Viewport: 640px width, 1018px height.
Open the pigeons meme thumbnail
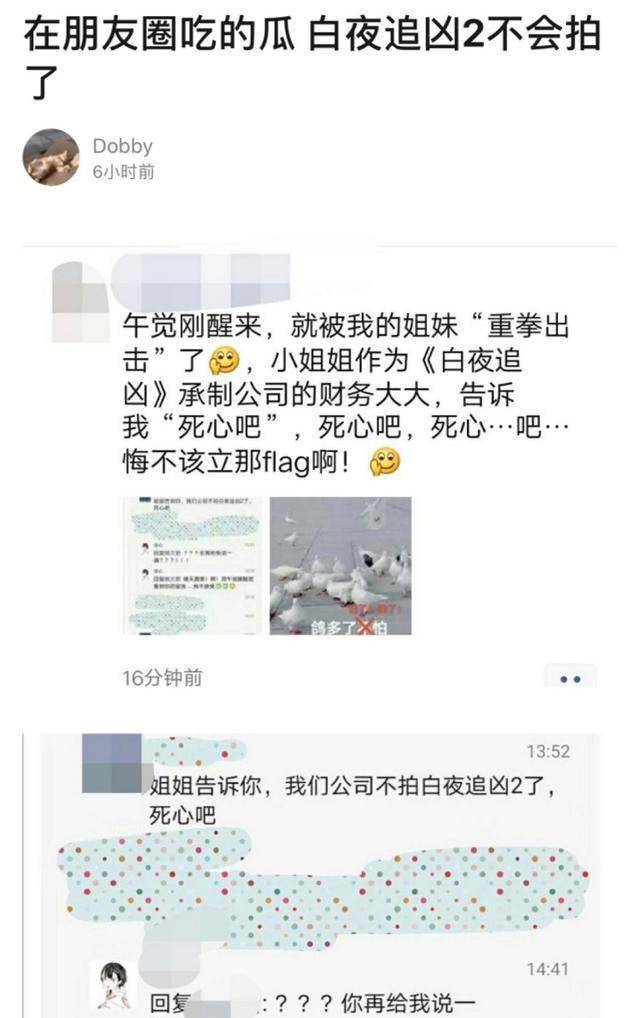pos(340,565)
